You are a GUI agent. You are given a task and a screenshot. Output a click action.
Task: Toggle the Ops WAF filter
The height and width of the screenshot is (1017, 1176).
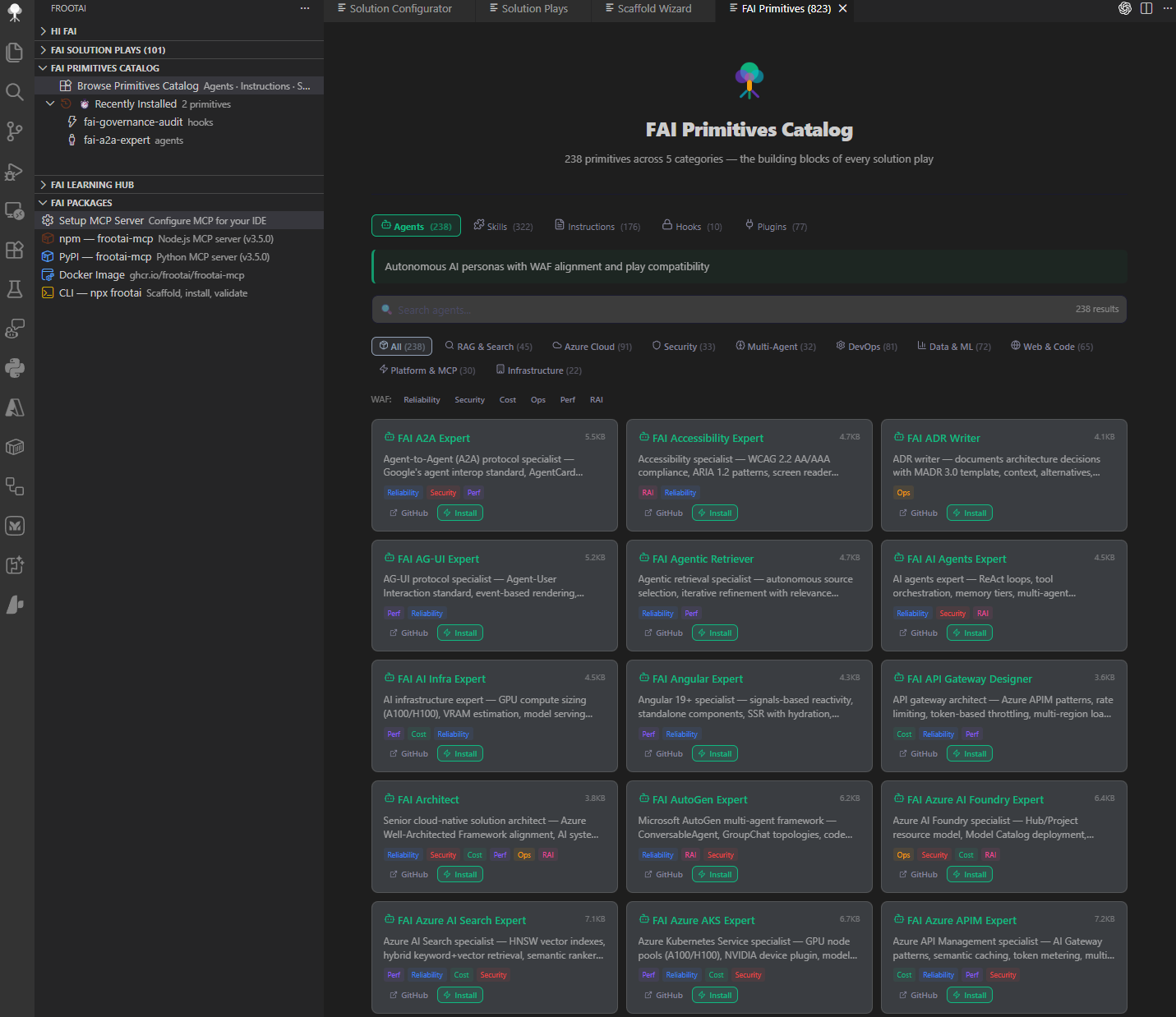coord(538,400)
